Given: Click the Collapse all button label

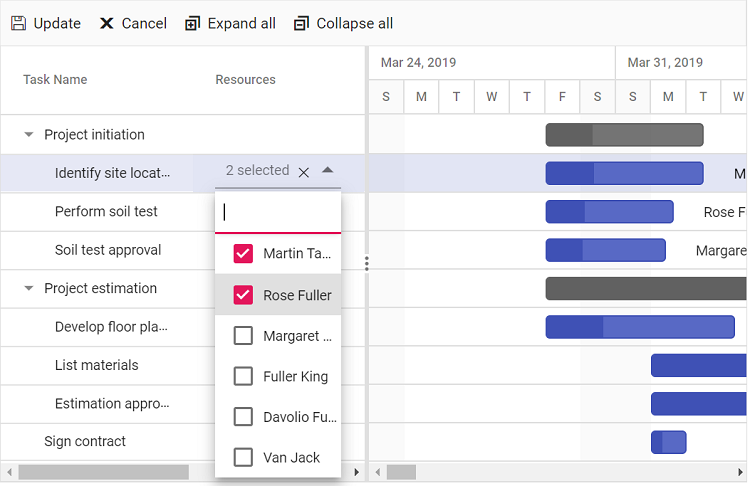Looking at the screenshot, I should [354, 23].
